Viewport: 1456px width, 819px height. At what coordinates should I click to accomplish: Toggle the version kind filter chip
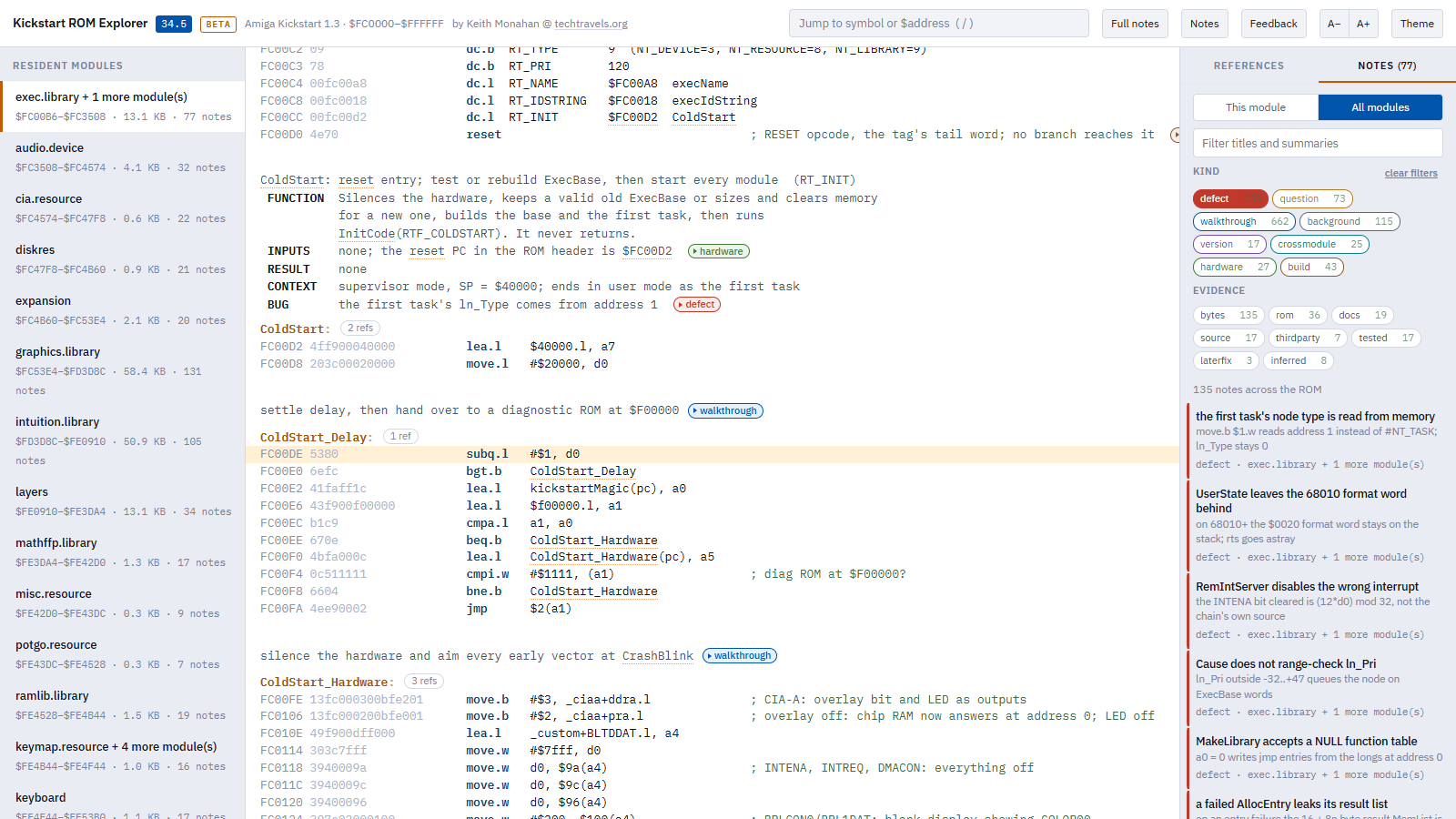(1229, 244)
